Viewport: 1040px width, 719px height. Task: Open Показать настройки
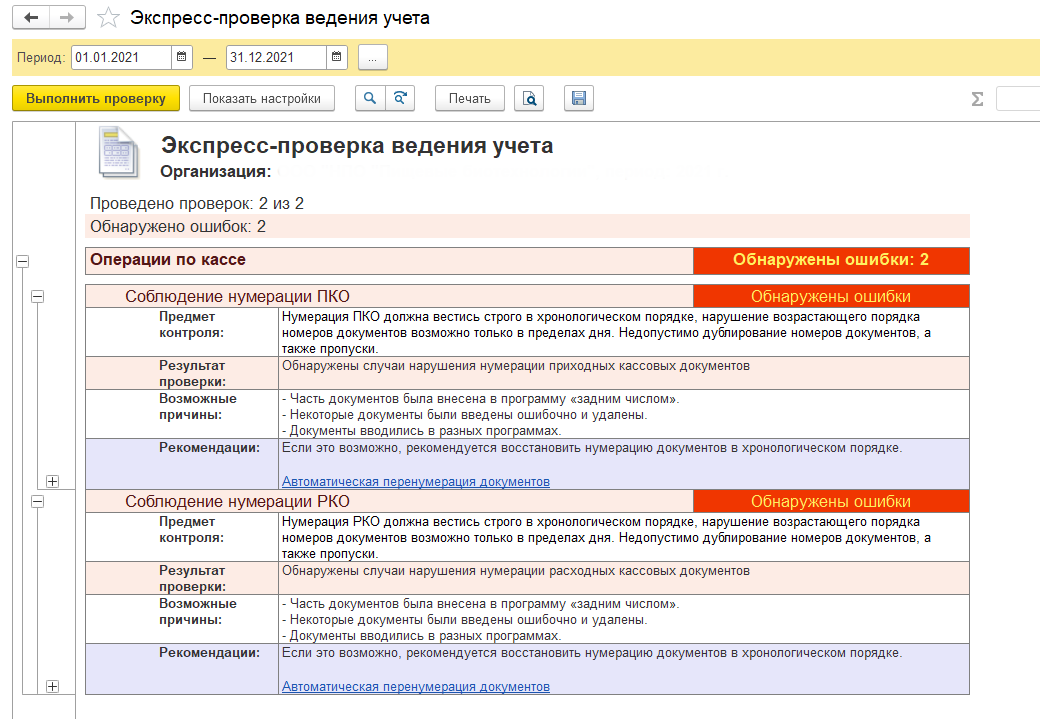click(261, 98)
